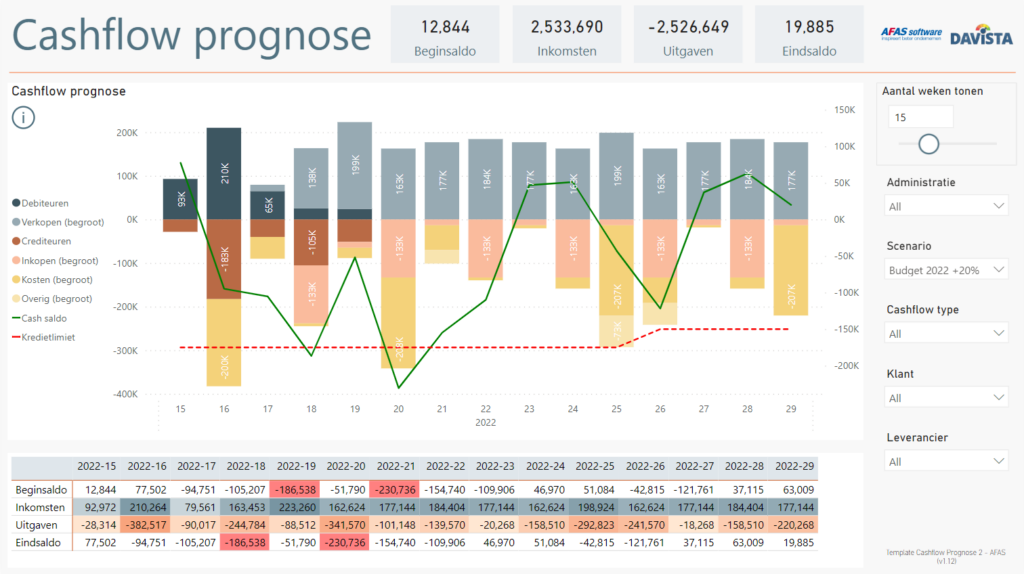This screenshot has width=1024, height=574.
Task: Expand the Scenario dropdown
Action: coord(946,270)
